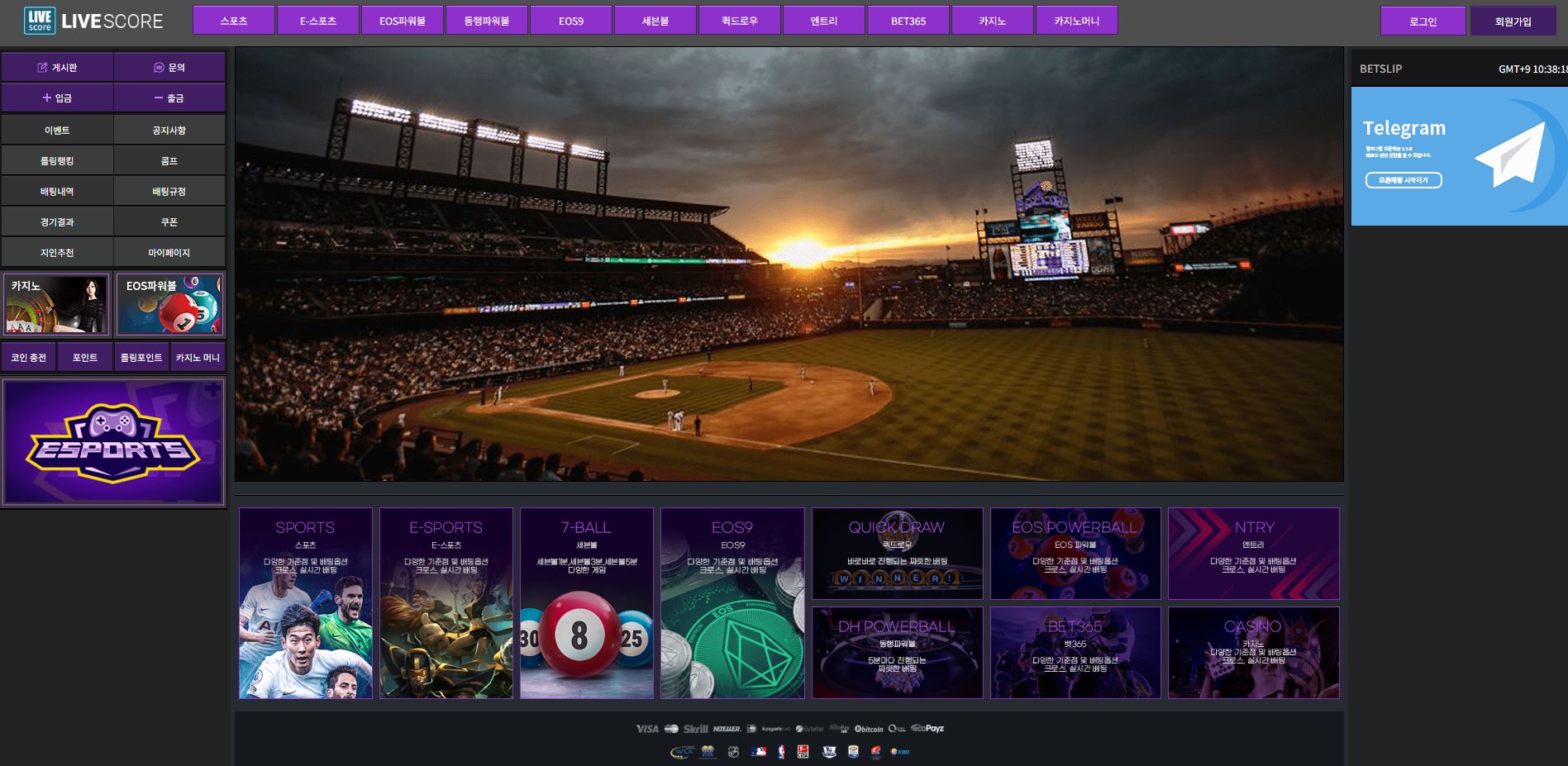Click the WLA logo in footer
The width and height of the screenshot is (1568, 766).
tap(683, 752)
